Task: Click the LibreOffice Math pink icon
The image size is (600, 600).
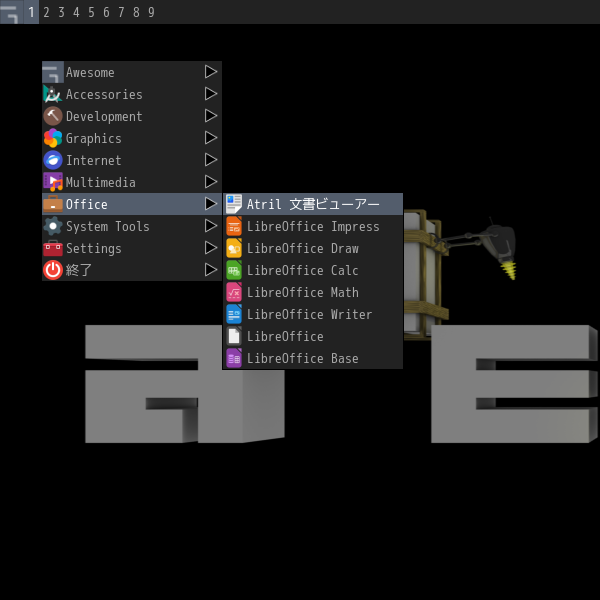Action: 234,292
